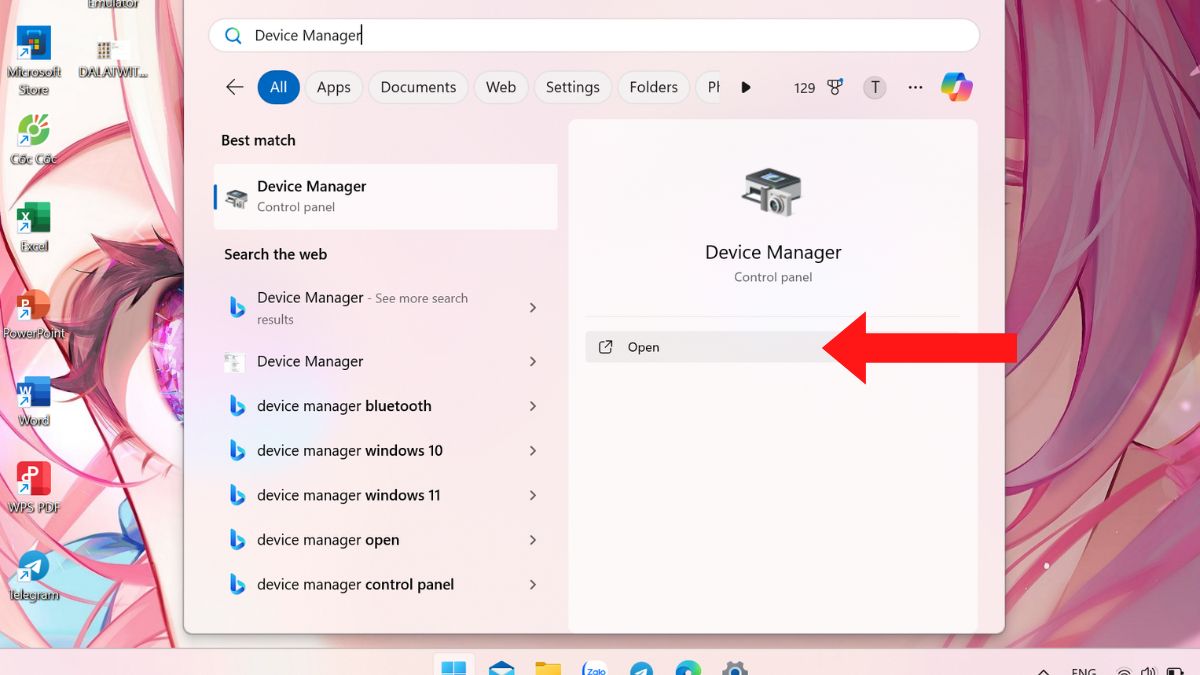The width and height of the screenshot is (1200, 675).
Task: Expand 'device manager windows 11' chevron
Action: click(533, 495)
